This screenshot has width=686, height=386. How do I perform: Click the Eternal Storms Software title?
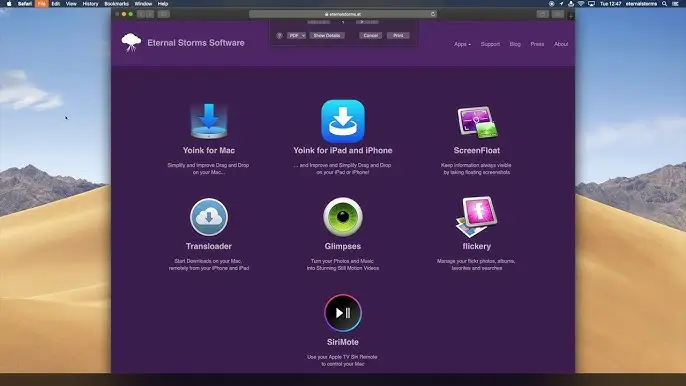tap(196, 43)
